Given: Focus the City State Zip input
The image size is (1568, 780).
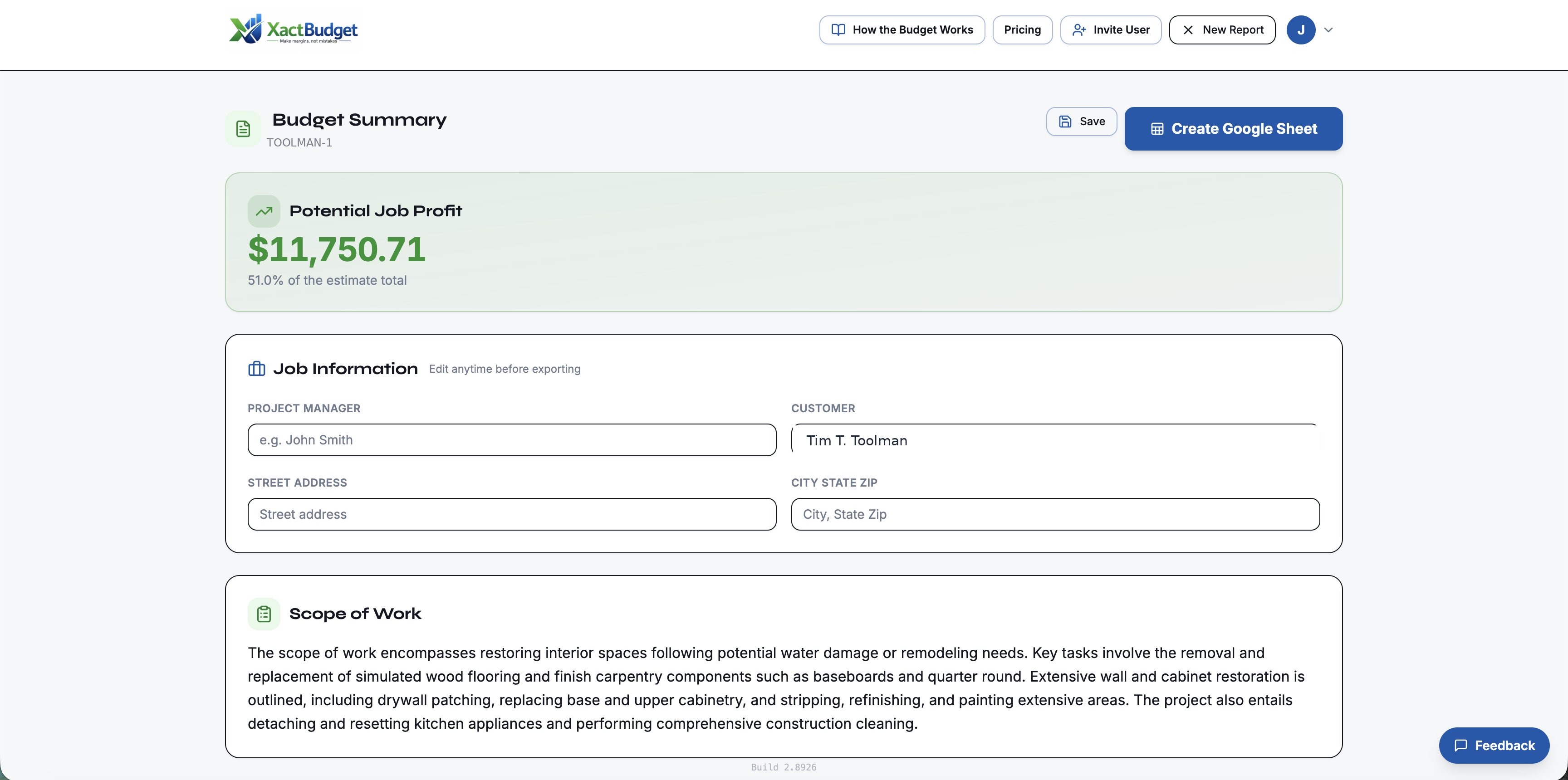Looking at the screenshot, I should [x=1055, y=514].
